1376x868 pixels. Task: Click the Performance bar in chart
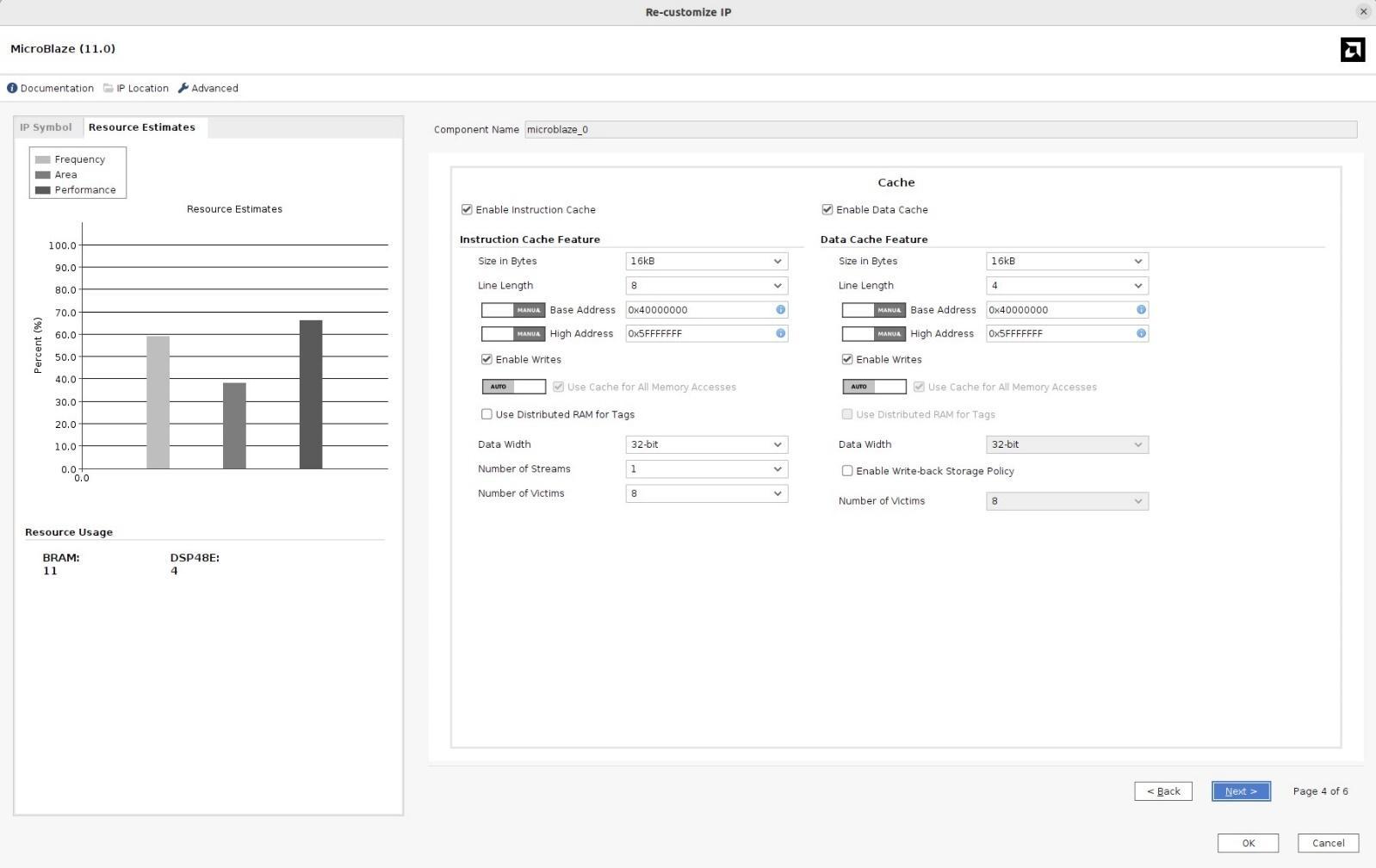tap(311, 394)
